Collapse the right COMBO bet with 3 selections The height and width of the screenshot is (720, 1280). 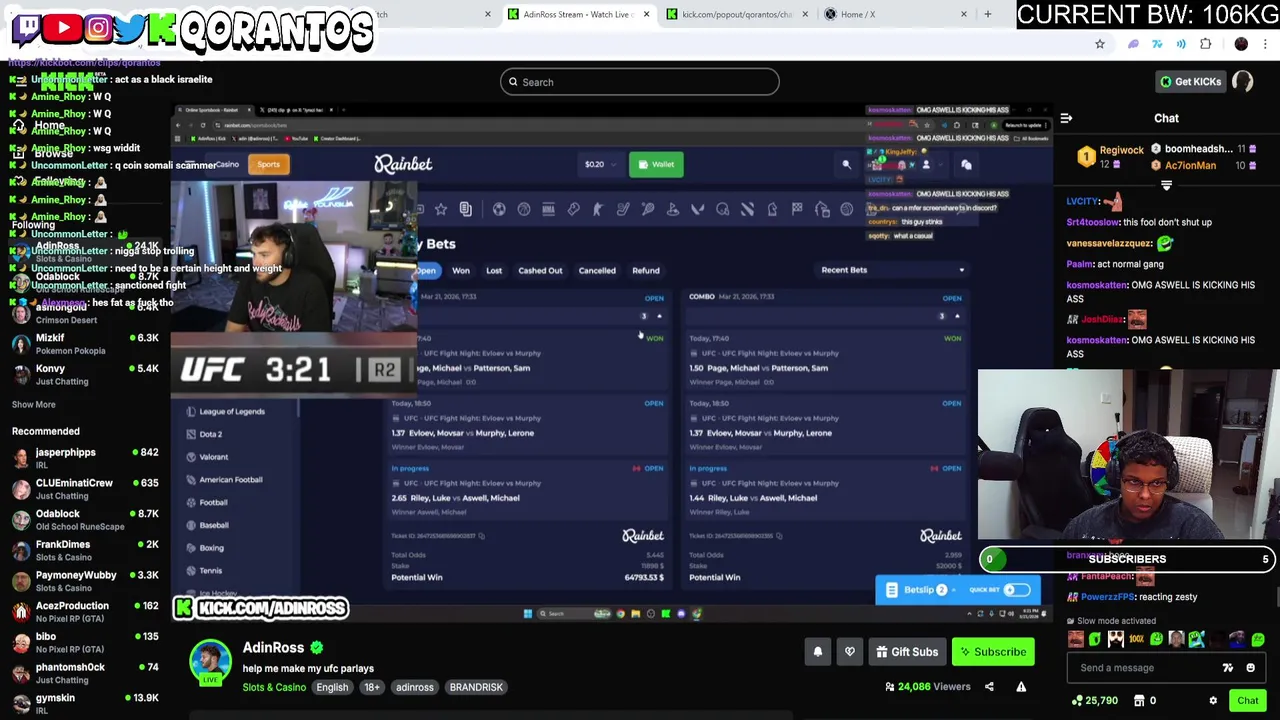click(957, 316)
